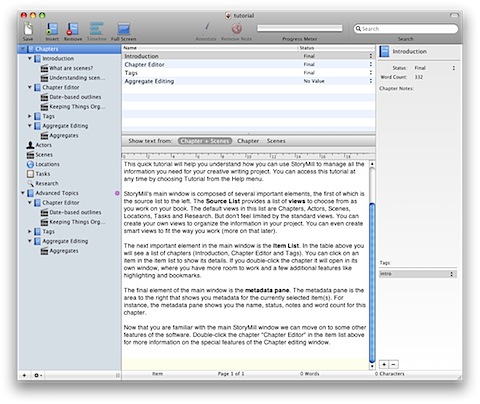This screenshot has width=480, height=404.
Task: Select Tags row in item list
Action: click(248, 73)
